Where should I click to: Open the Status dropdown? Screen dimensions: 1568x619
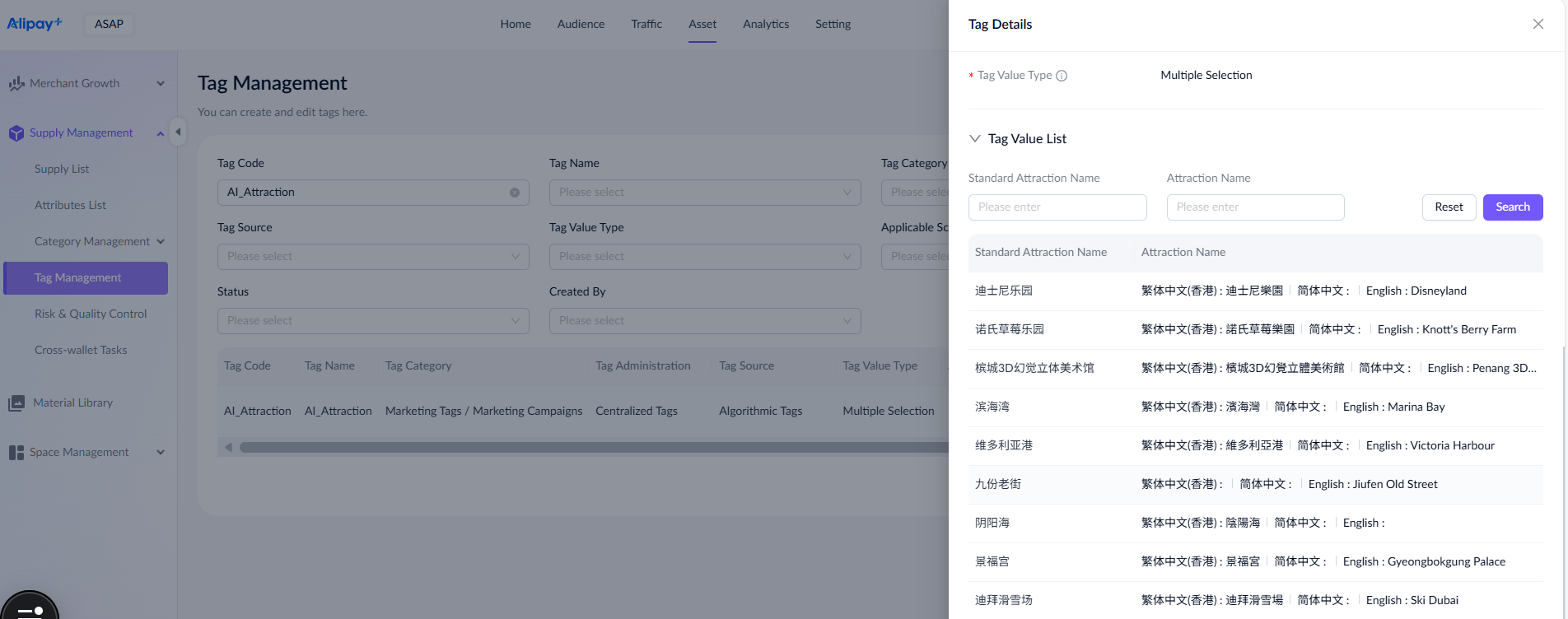(x=372, y=321)
